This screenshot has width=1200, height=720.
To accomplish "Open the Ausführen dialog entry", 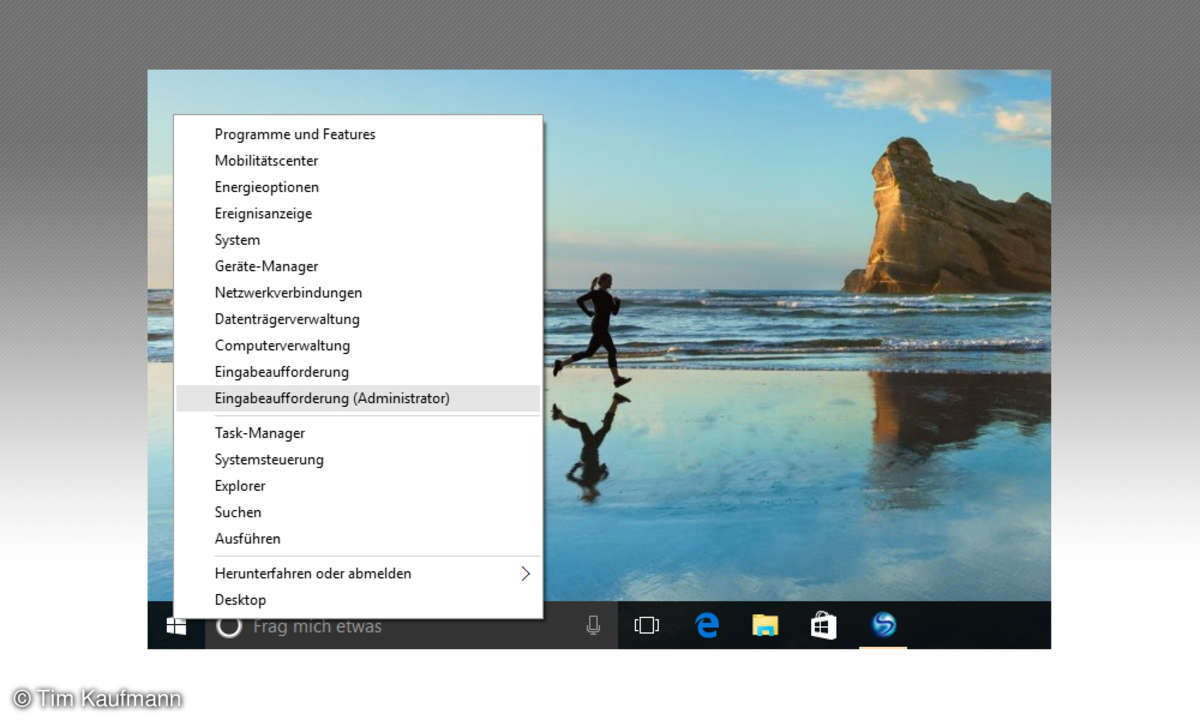I will (x=358, y=538).
